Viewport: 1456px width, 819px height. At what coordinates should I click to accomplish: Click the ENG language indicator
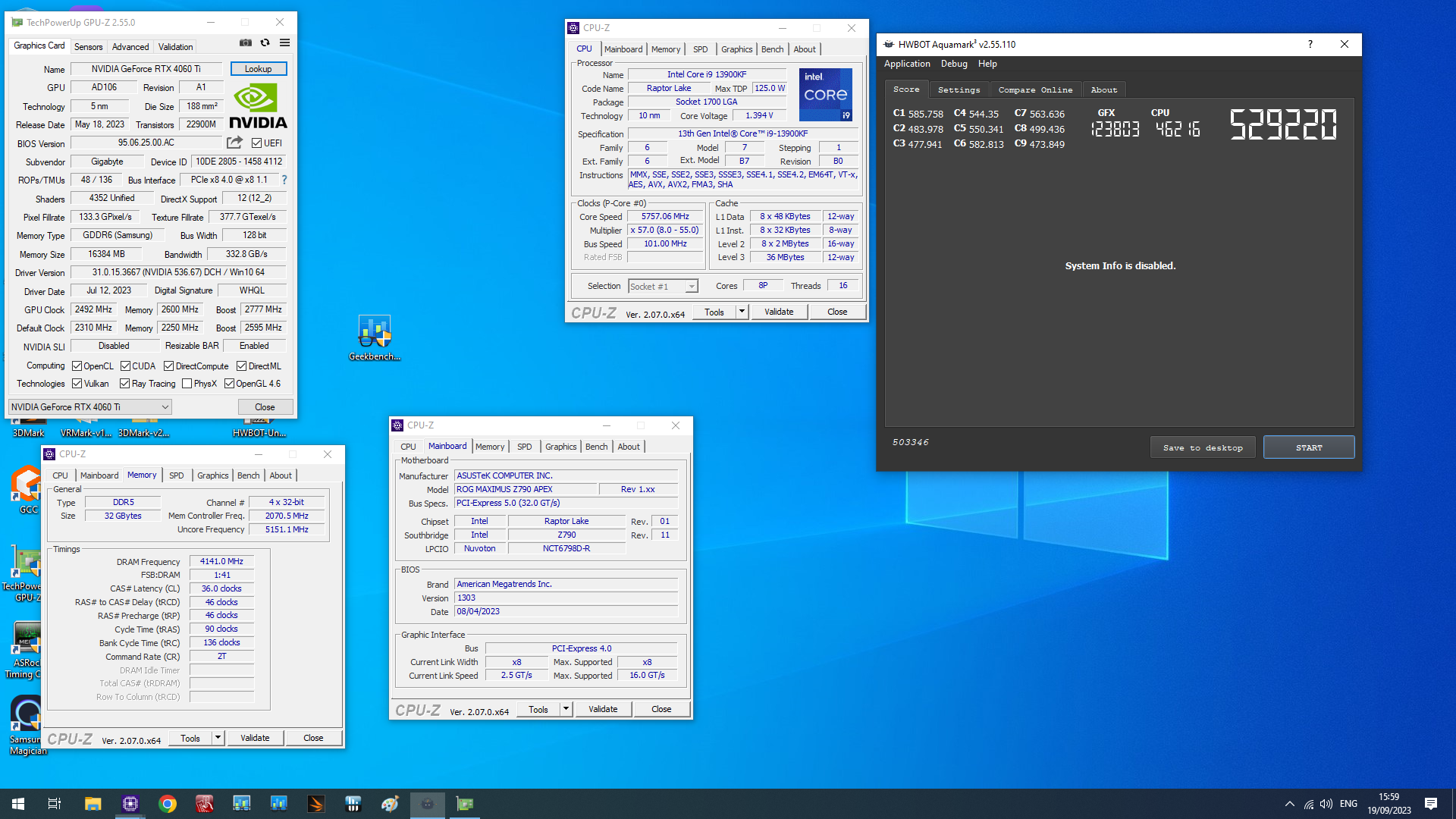coord(1348,804)
